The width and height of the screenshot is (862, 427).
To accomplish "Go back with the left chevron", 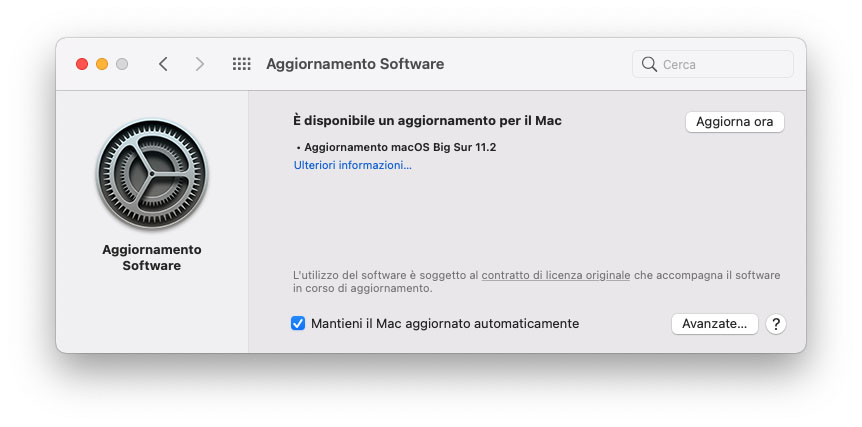I will coord(163,64).
